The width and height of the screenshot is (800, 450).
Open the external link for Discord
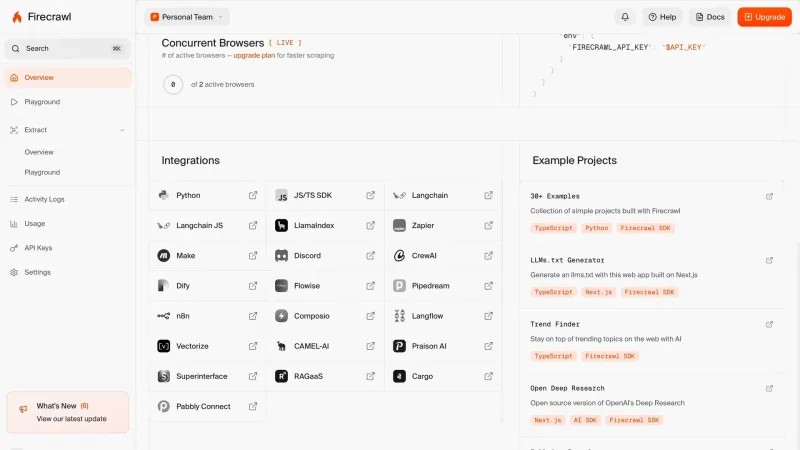(370, 256)
